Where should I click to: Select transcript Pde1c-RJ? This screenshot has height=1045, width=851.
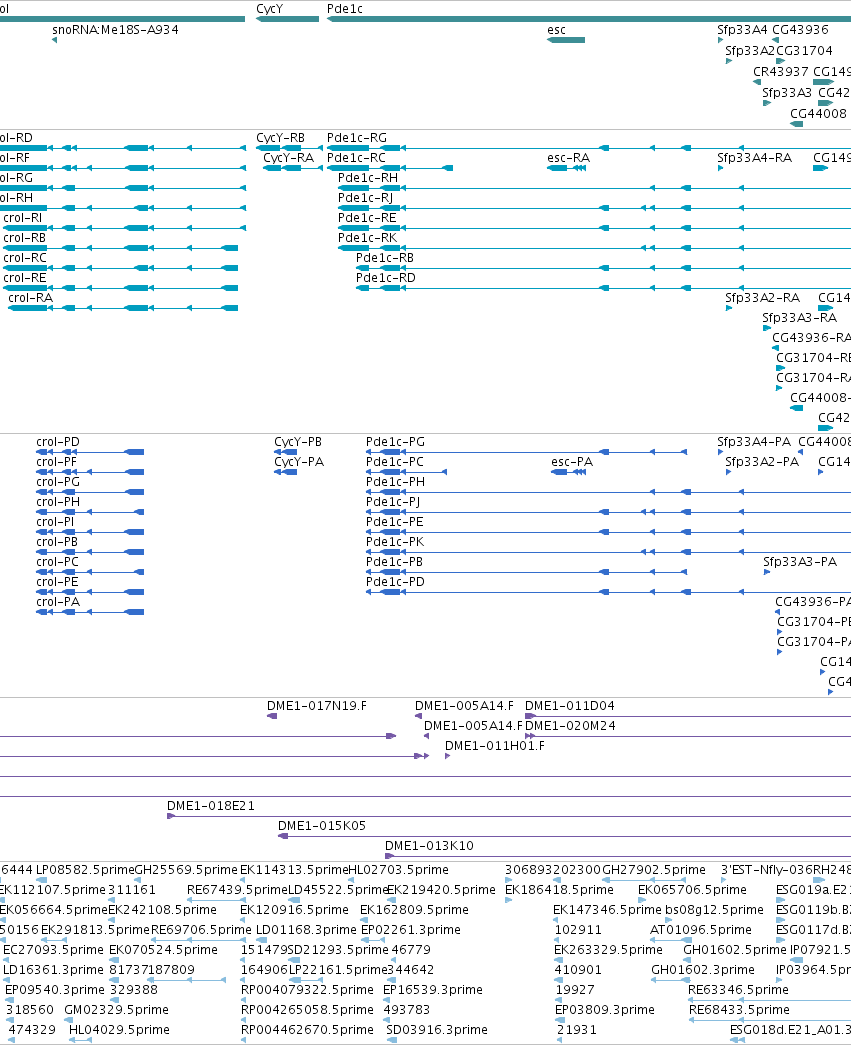pyautogui.click(x=365, y=198)
